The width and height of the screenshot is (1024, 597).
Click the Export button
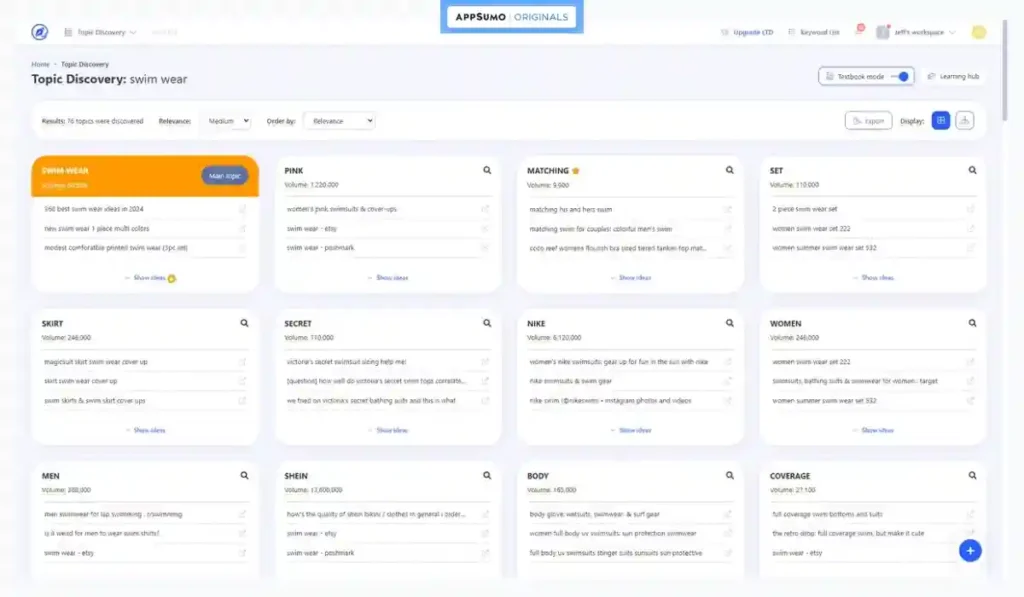868,121
